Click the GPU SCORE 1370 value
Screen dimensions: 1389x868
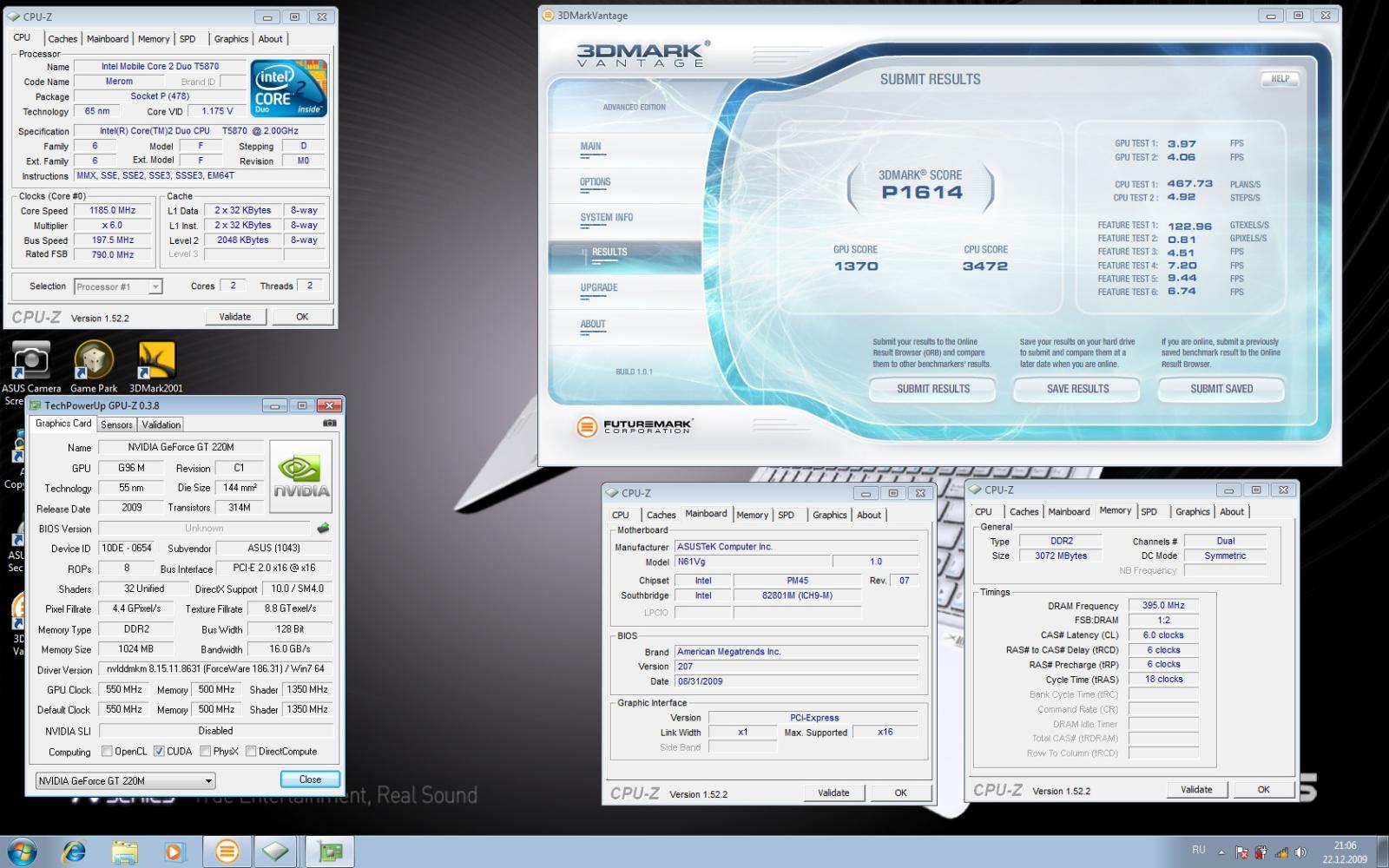(856, 266)
